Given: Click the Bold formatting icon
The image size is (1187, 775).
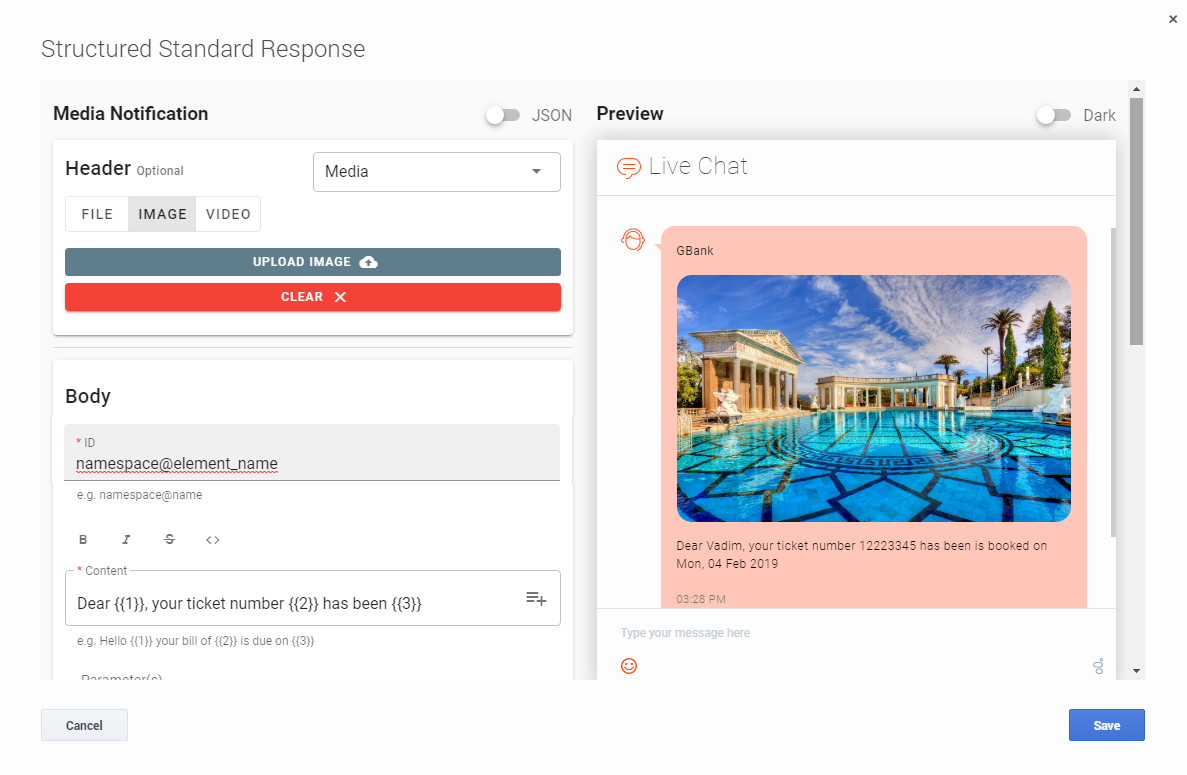Looking at the screenshot, I should 83,540.
